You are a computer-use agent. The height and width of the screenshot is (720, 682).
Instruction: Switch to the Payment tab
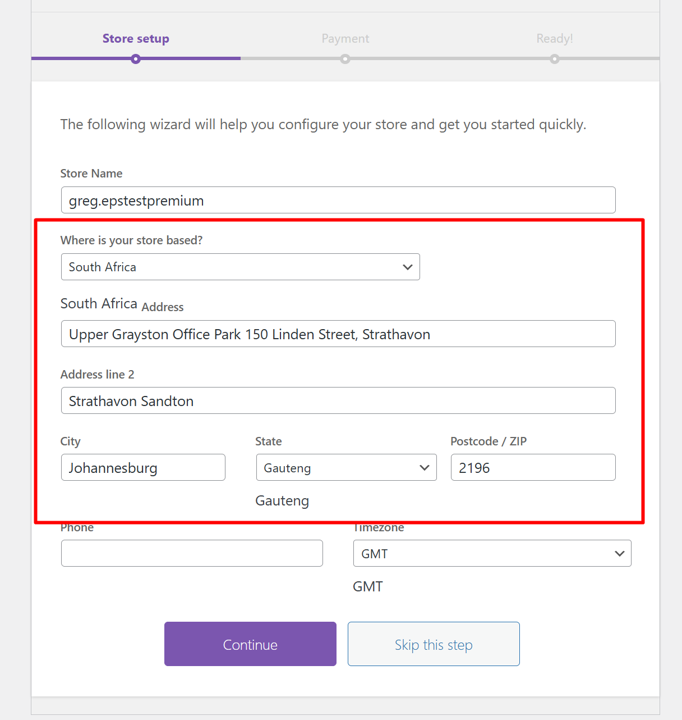(345, 39)
